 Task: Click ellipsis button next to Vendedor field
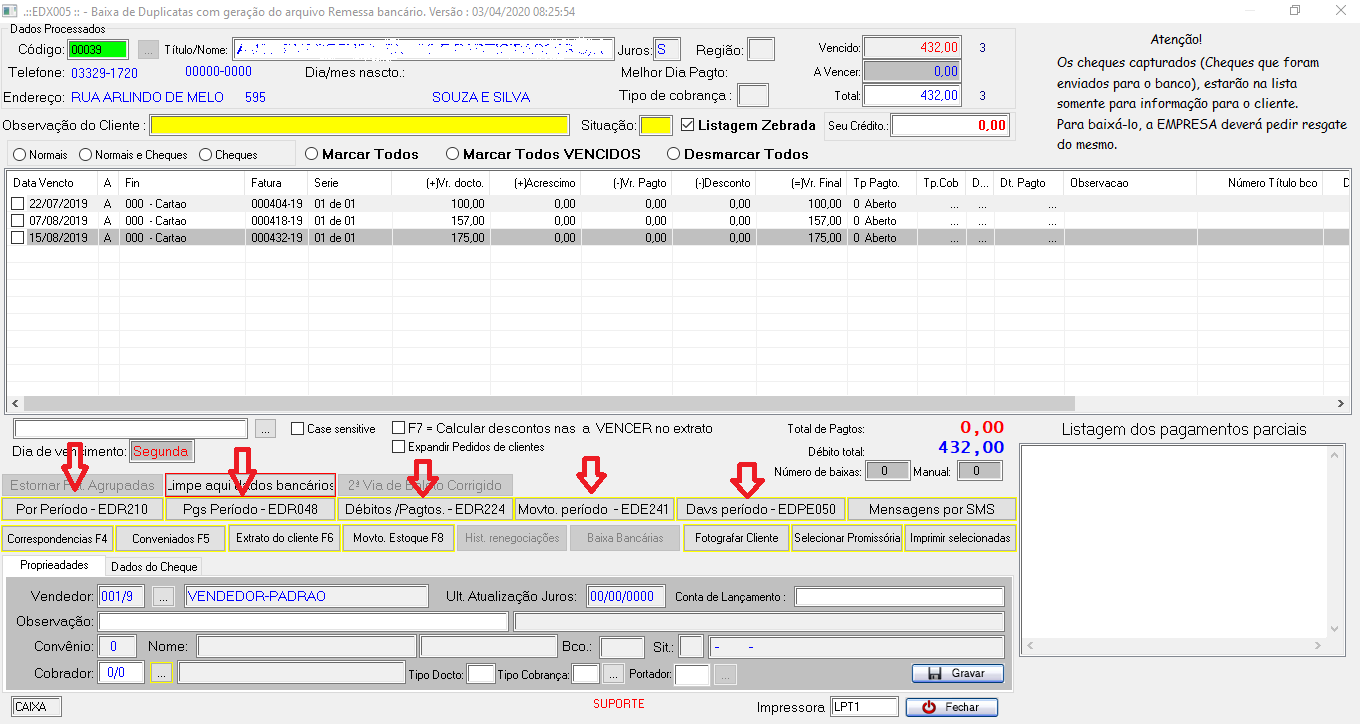click(163, 597)
